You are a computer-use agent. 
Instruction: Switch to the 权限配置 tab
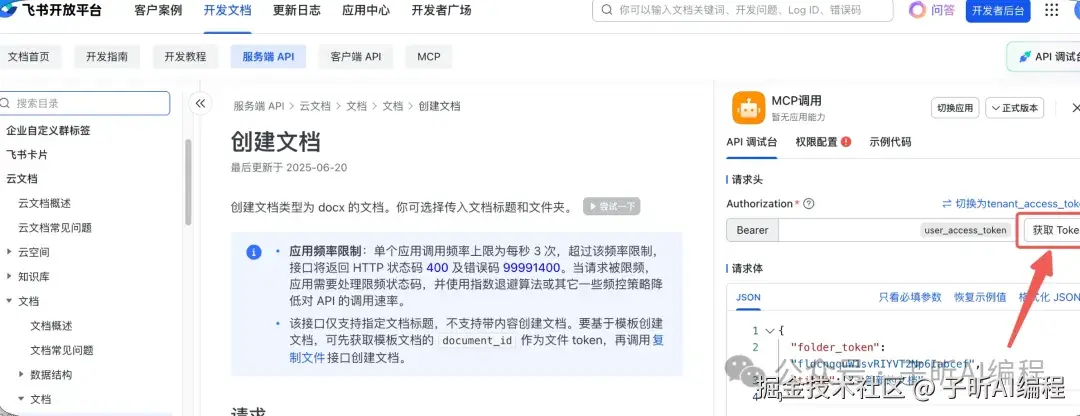click(816, 142)
